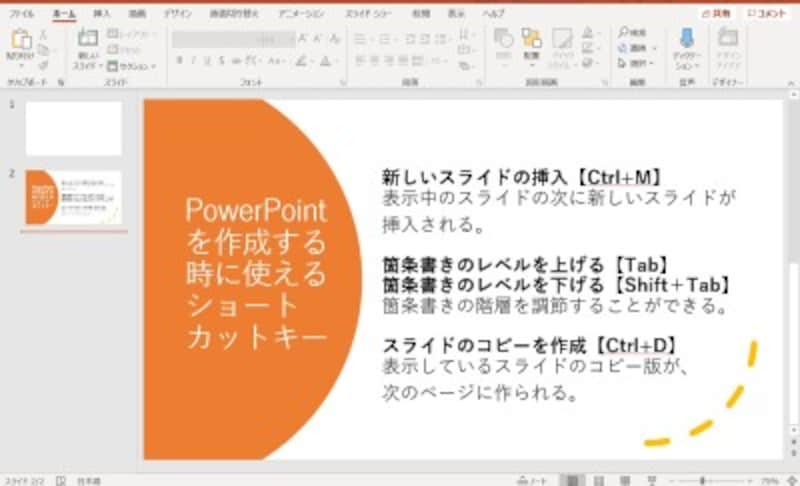Click the Shape Fill paint bucket icon
The height and width of the screenshot is (486, 800).
pos(588,33)
